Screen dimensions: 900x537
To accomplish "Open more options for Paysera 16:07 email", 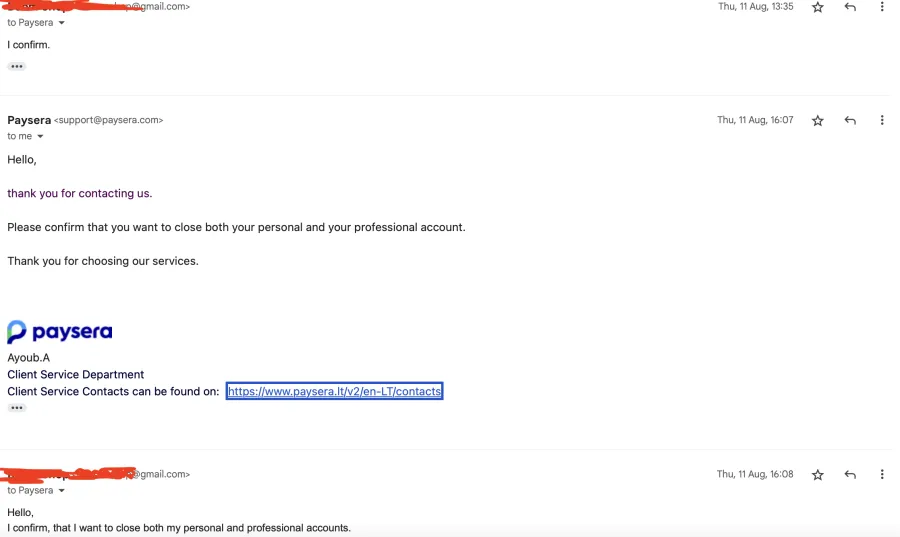I will click(882, 120).
